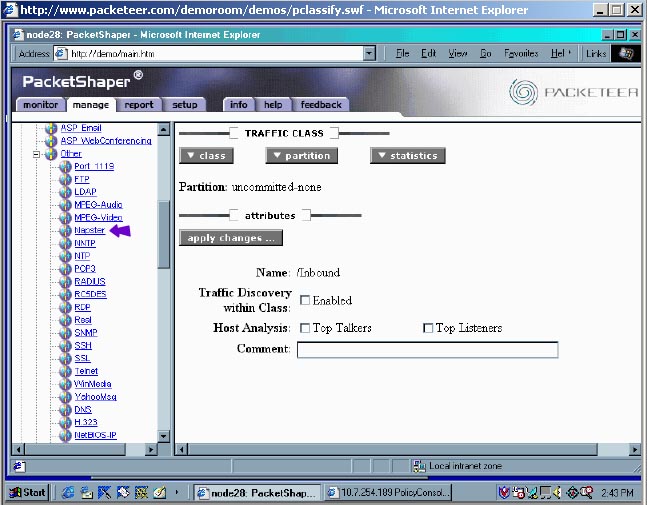647x505 pixels.
Task: Click the tree panel vertical scrollbar thumb
Action: tap(164, 234)
